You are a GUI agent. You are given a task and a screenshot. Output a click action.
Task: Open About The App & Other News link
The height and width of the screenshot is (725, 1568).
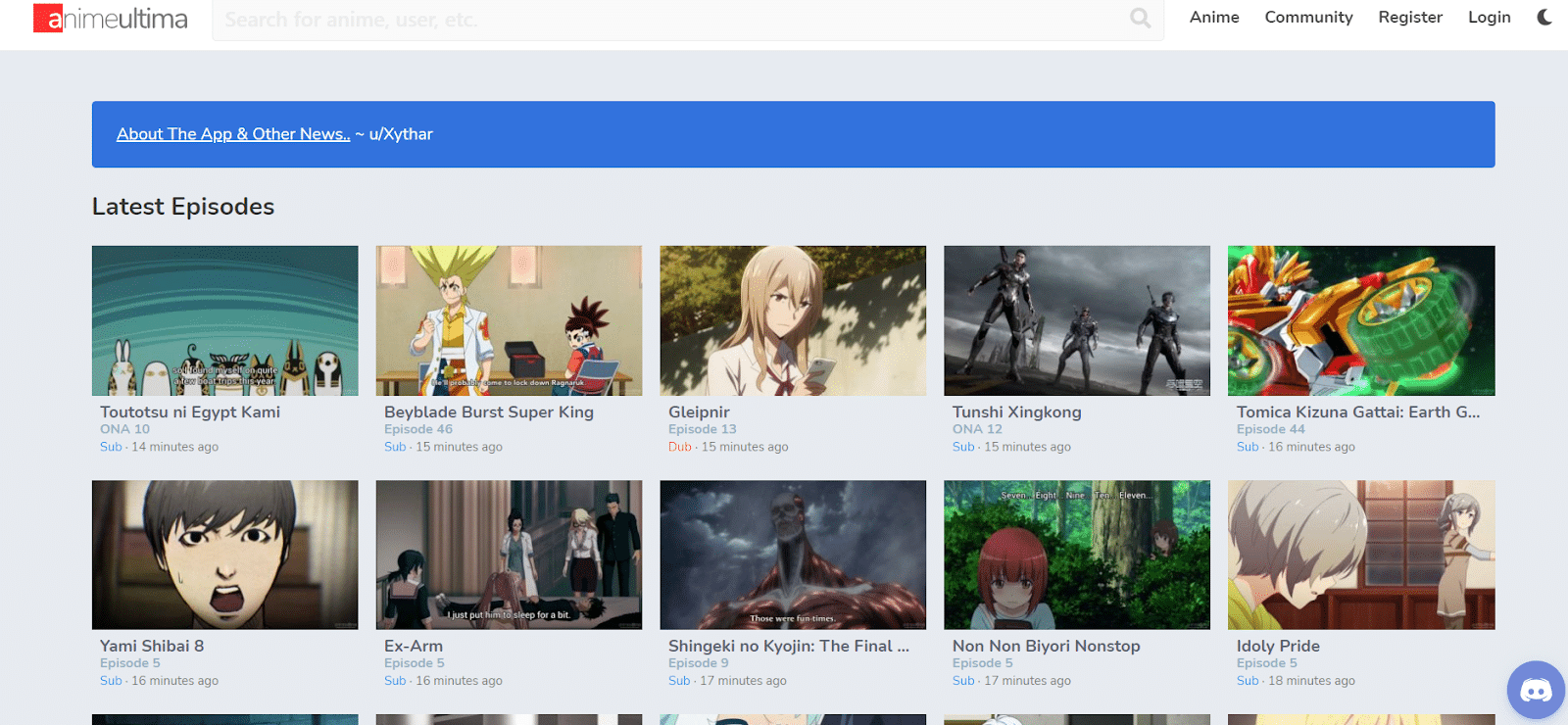pyautogui.click(x=233, y=134)
